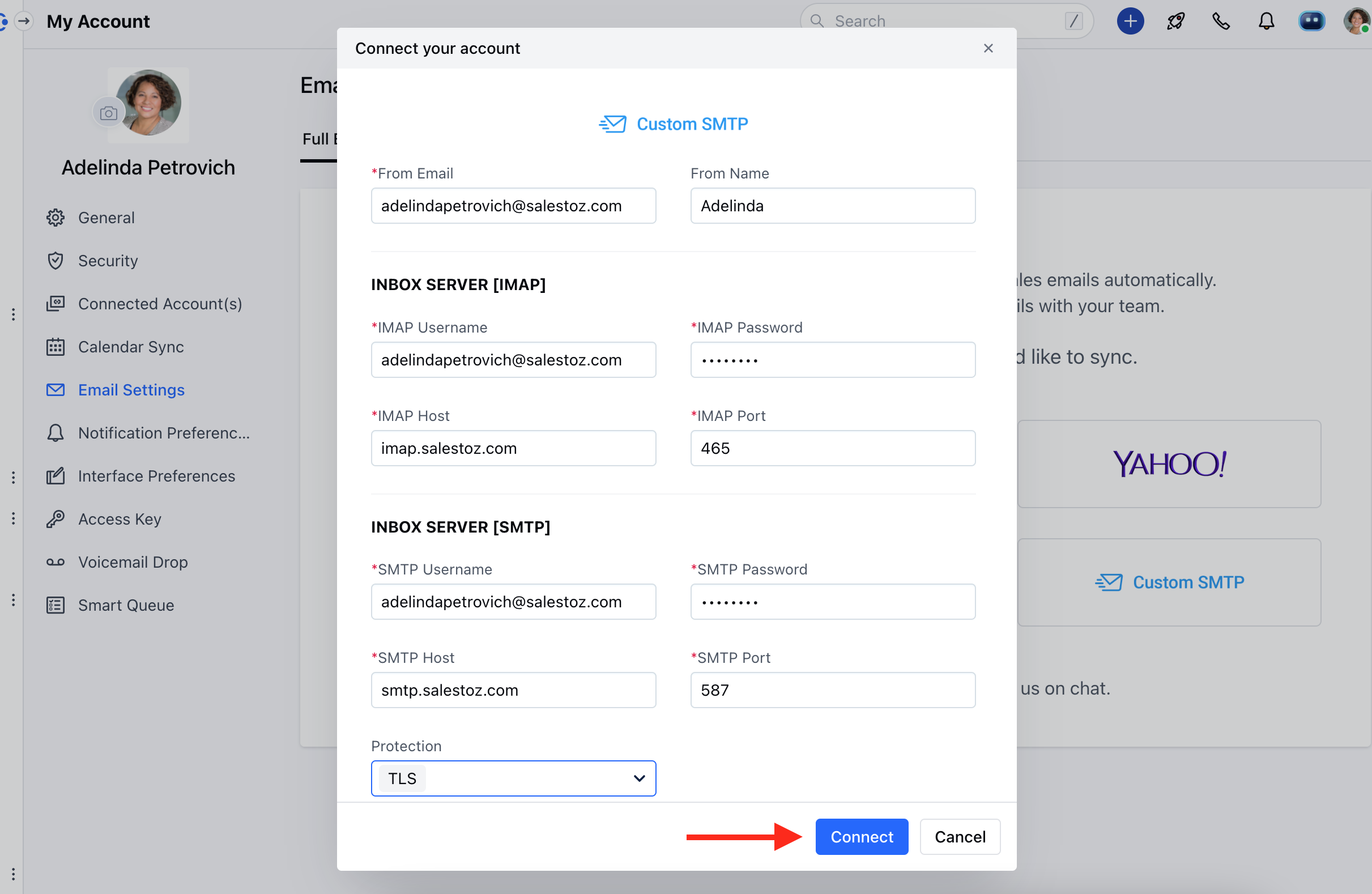Click the camera icon on profile photo
This screenshot has width=1372, height=894.
[x=108, y=113]
